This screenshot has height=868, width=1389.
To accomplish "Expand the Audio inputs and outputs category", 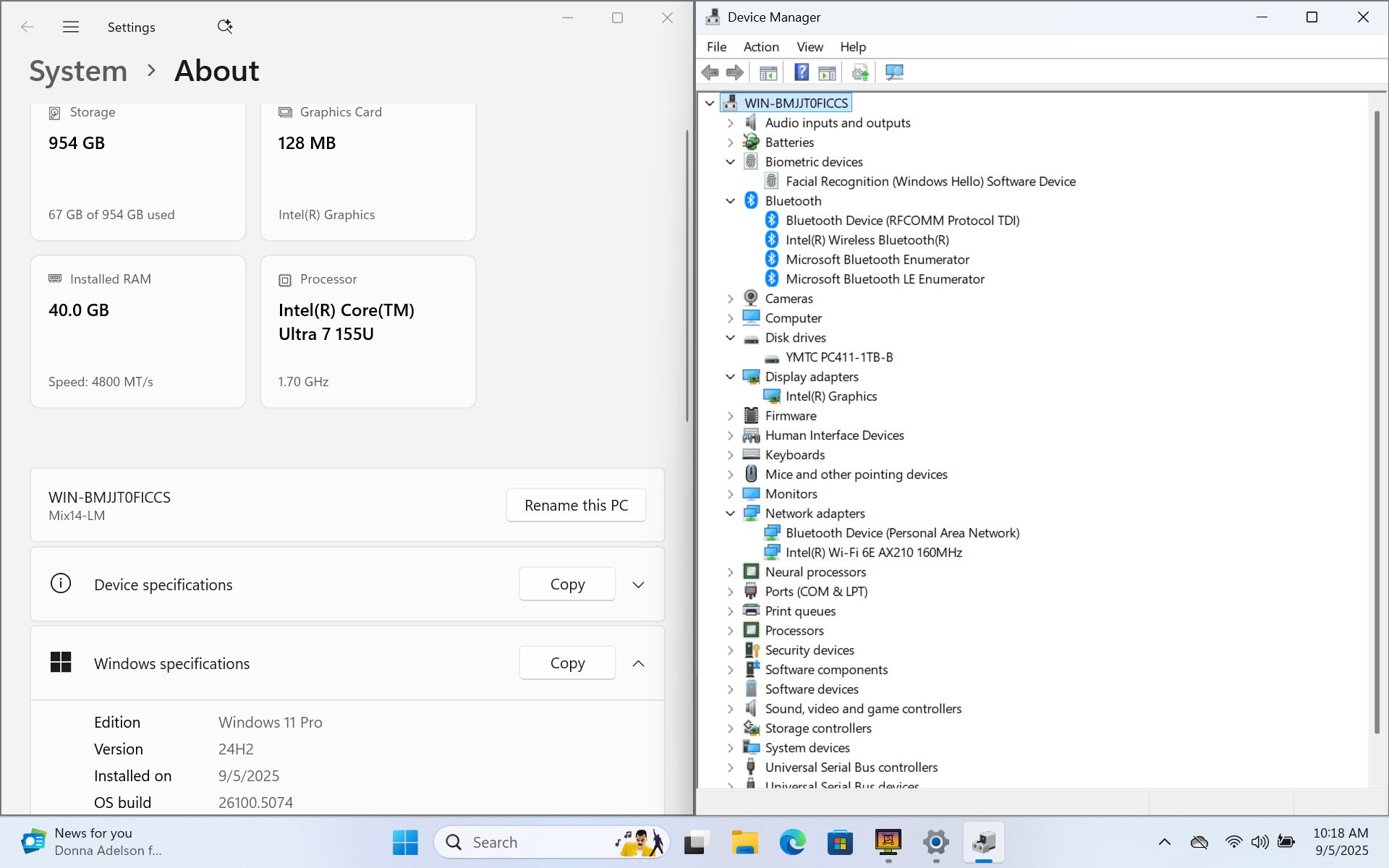I will [x=730, y=123].
